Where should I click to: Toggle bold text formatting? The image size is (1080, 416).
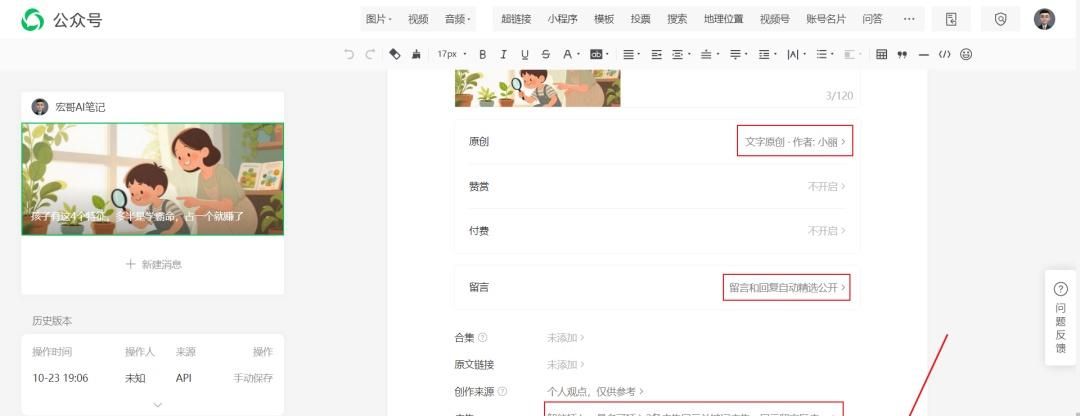coord(482,55)
